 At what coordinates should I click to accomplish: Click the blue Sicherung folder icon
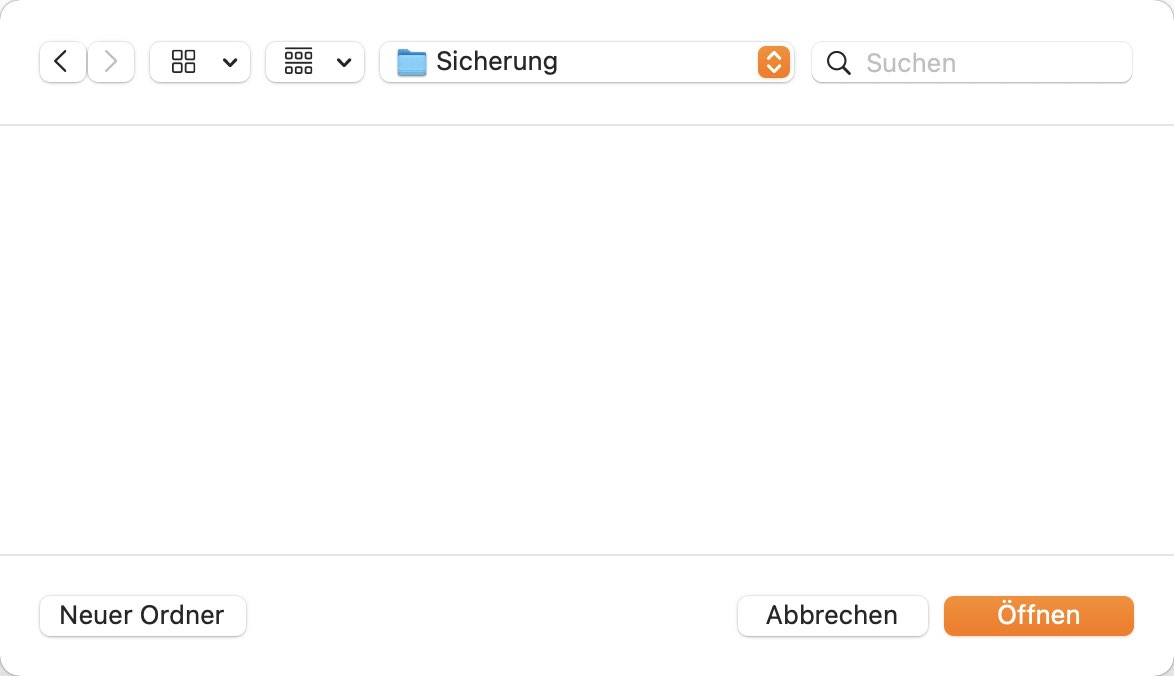point(411,62)
